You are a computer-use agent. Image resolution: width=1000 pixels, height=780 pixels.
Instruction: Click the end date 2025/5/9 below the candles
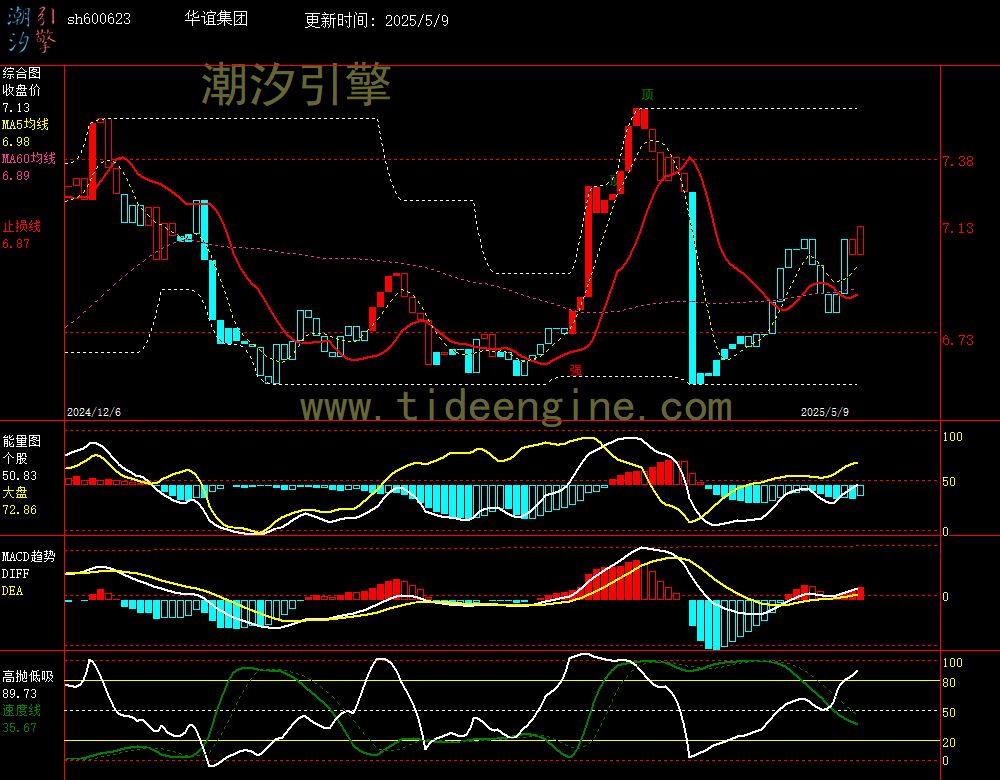pos(825,412)
